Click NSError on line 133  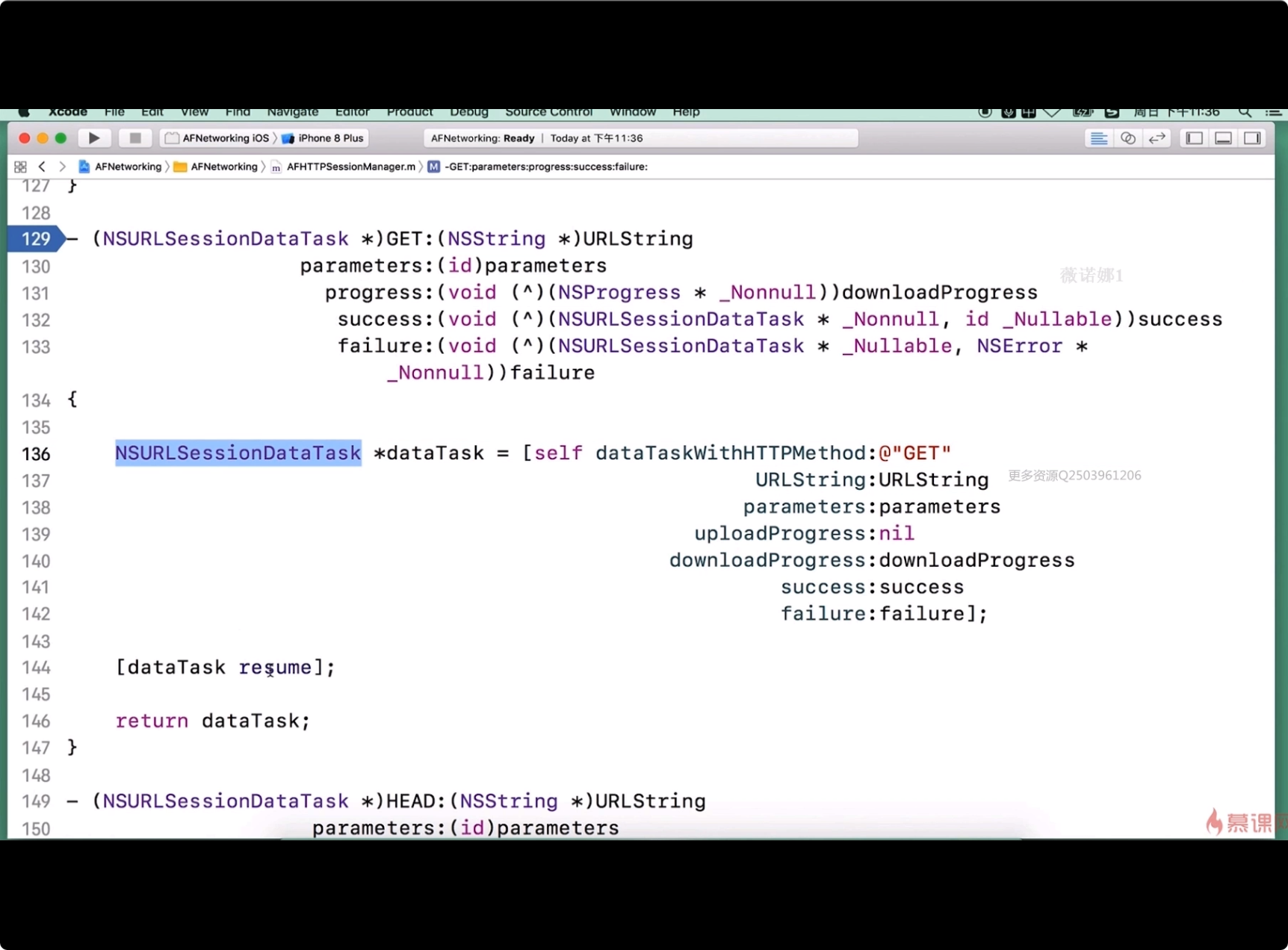[x=1019, y=346]
